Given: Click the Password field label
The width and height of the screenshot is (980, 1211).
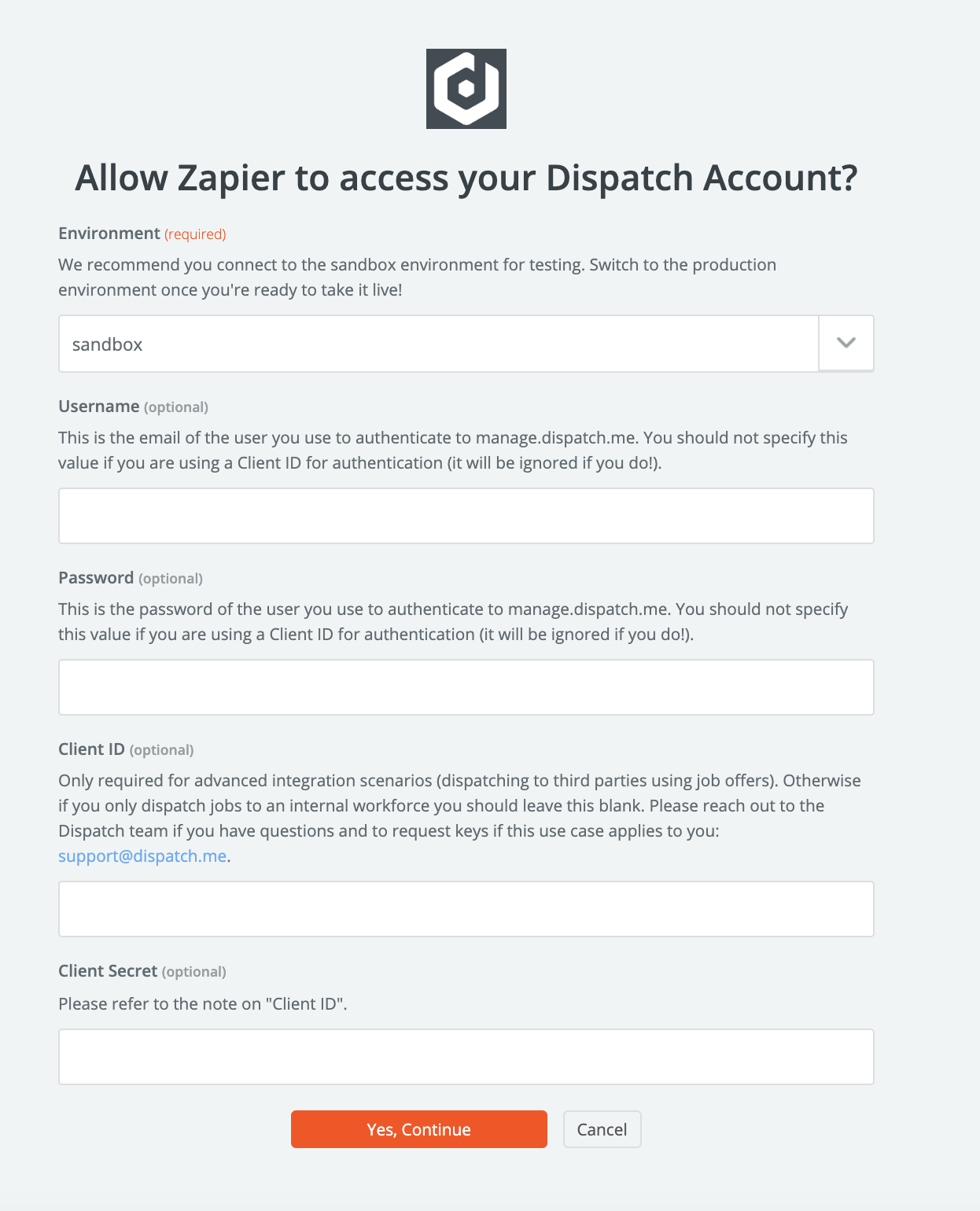Looking at the screenshot, I should (x=96, y=578).
